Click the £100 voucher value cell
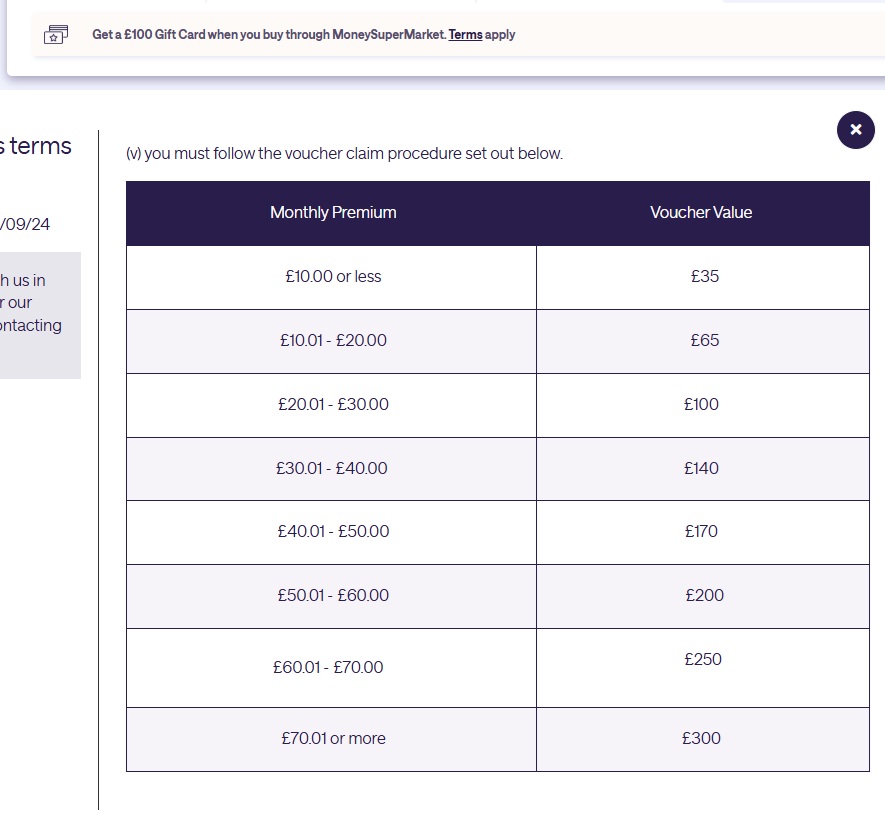 tap(701, 405)
